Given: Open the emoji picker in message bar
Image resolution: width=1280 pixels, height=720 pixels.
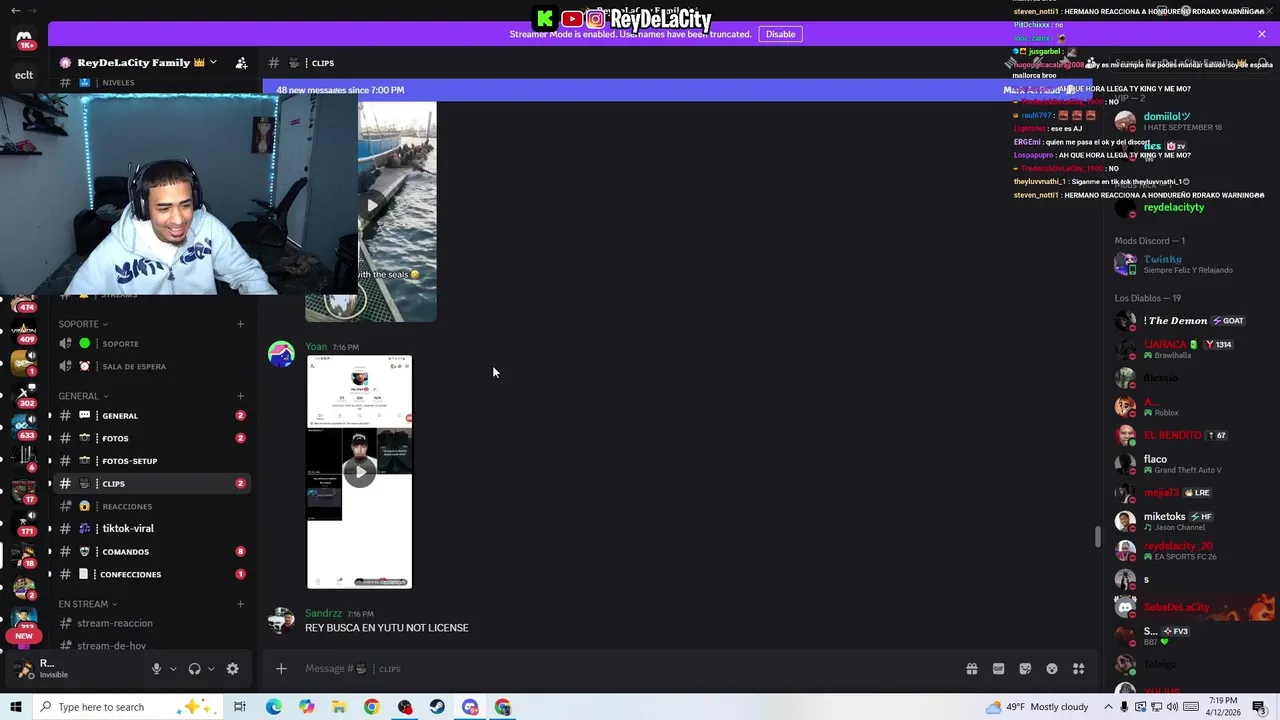Looking at the screenshot, I should [x=1052, y=669].
